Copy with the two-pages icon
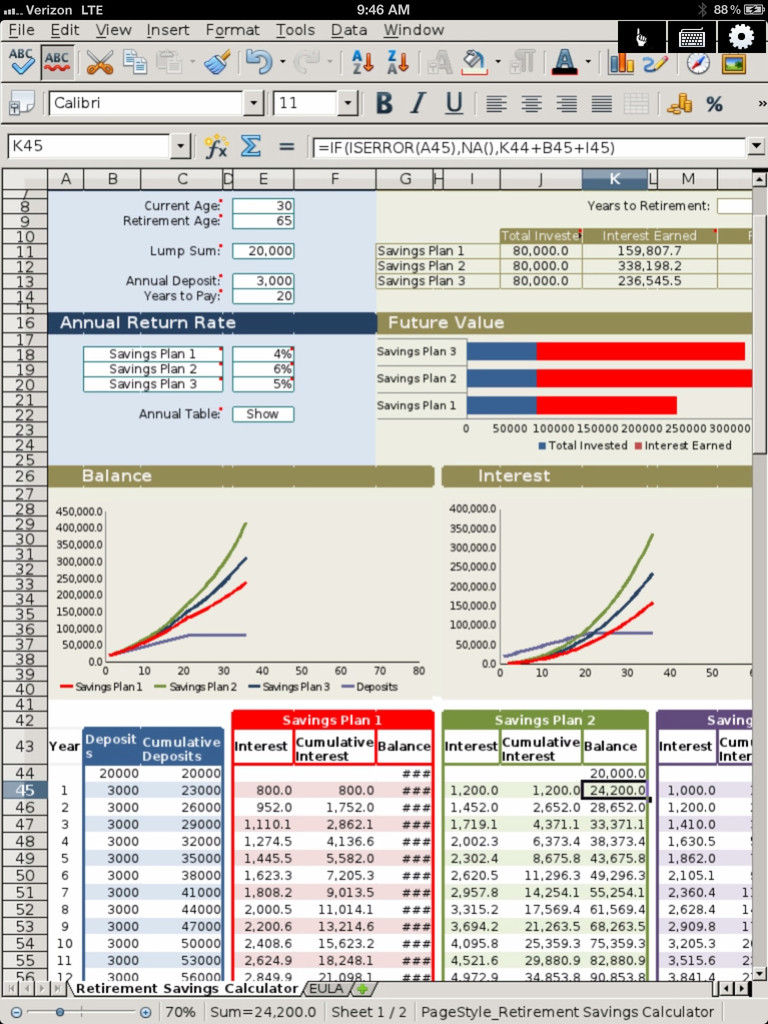This screenshot has width=768, height=1024. point(135,63)
